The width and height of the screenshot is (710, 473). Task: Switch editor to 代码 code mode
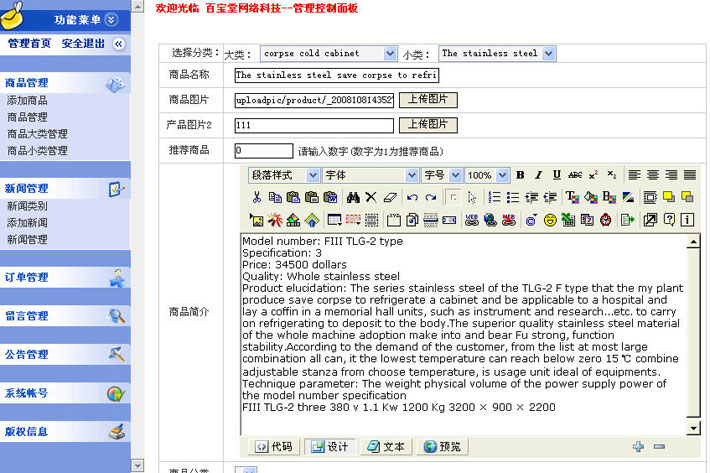tap(274, 446)
